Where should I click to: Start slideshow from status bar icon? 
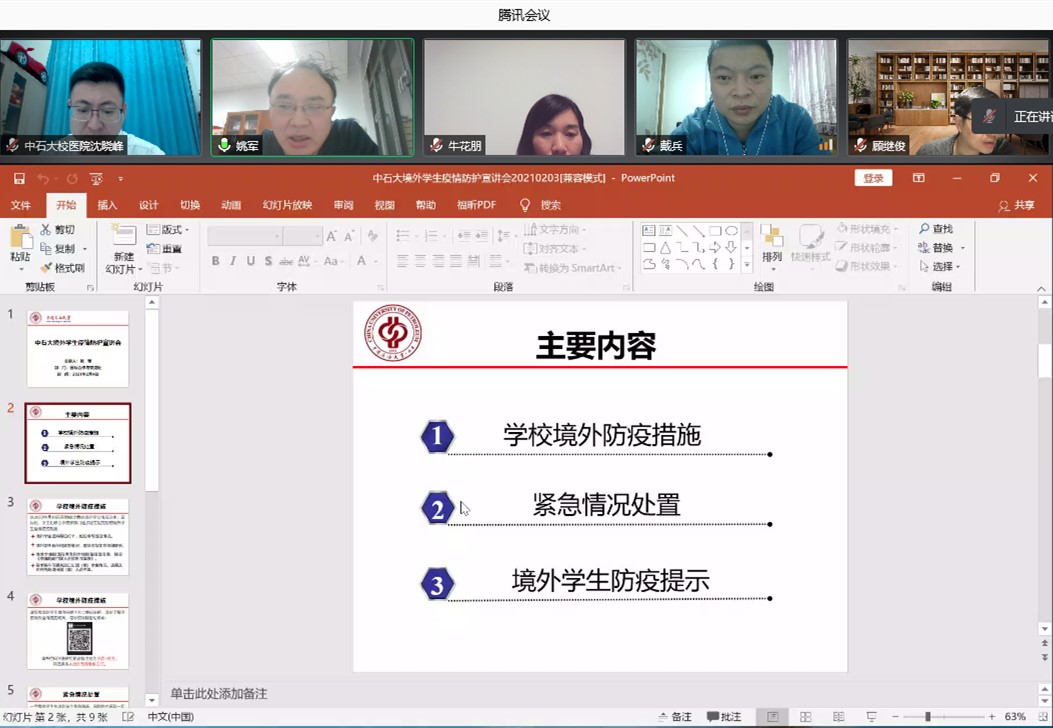point(871,717)
